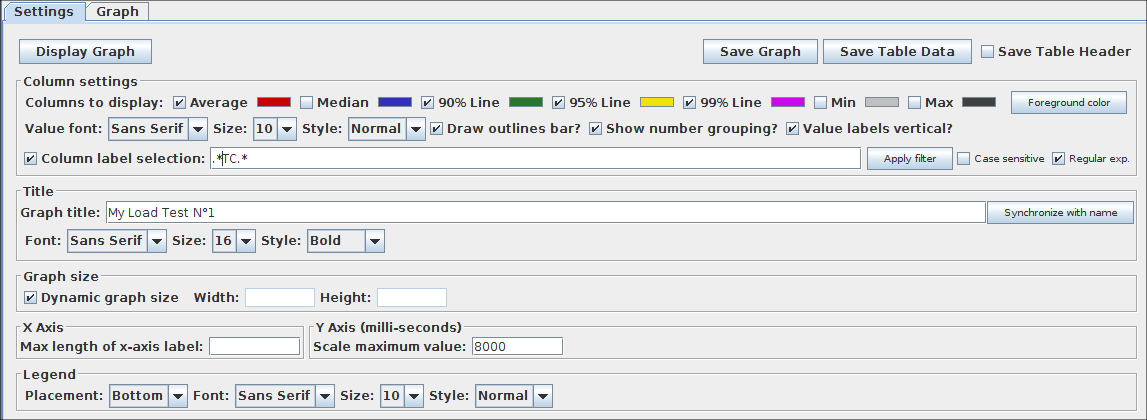Click the Apply filter button
The image size is (1147, 420).
(x=910, y=159)
